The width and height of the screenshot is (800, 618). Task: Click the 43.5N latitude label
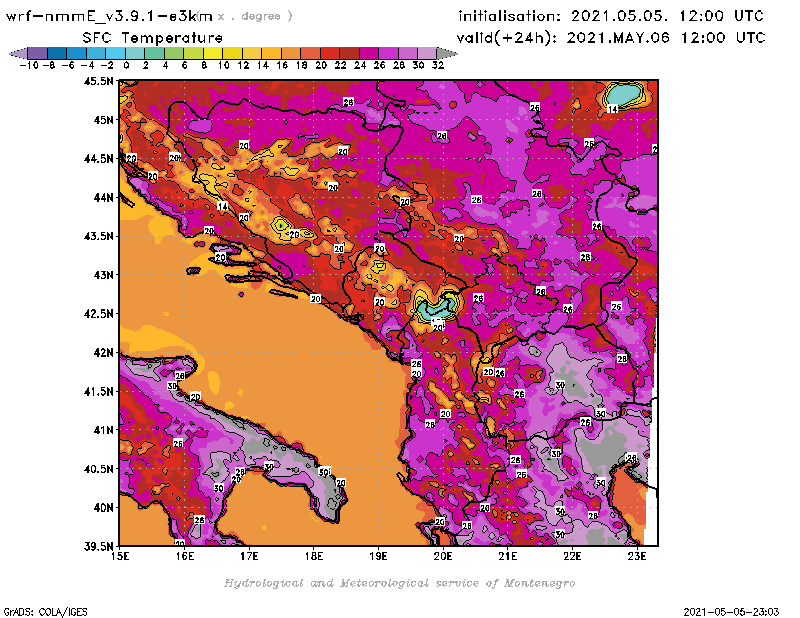click(98, 236)
